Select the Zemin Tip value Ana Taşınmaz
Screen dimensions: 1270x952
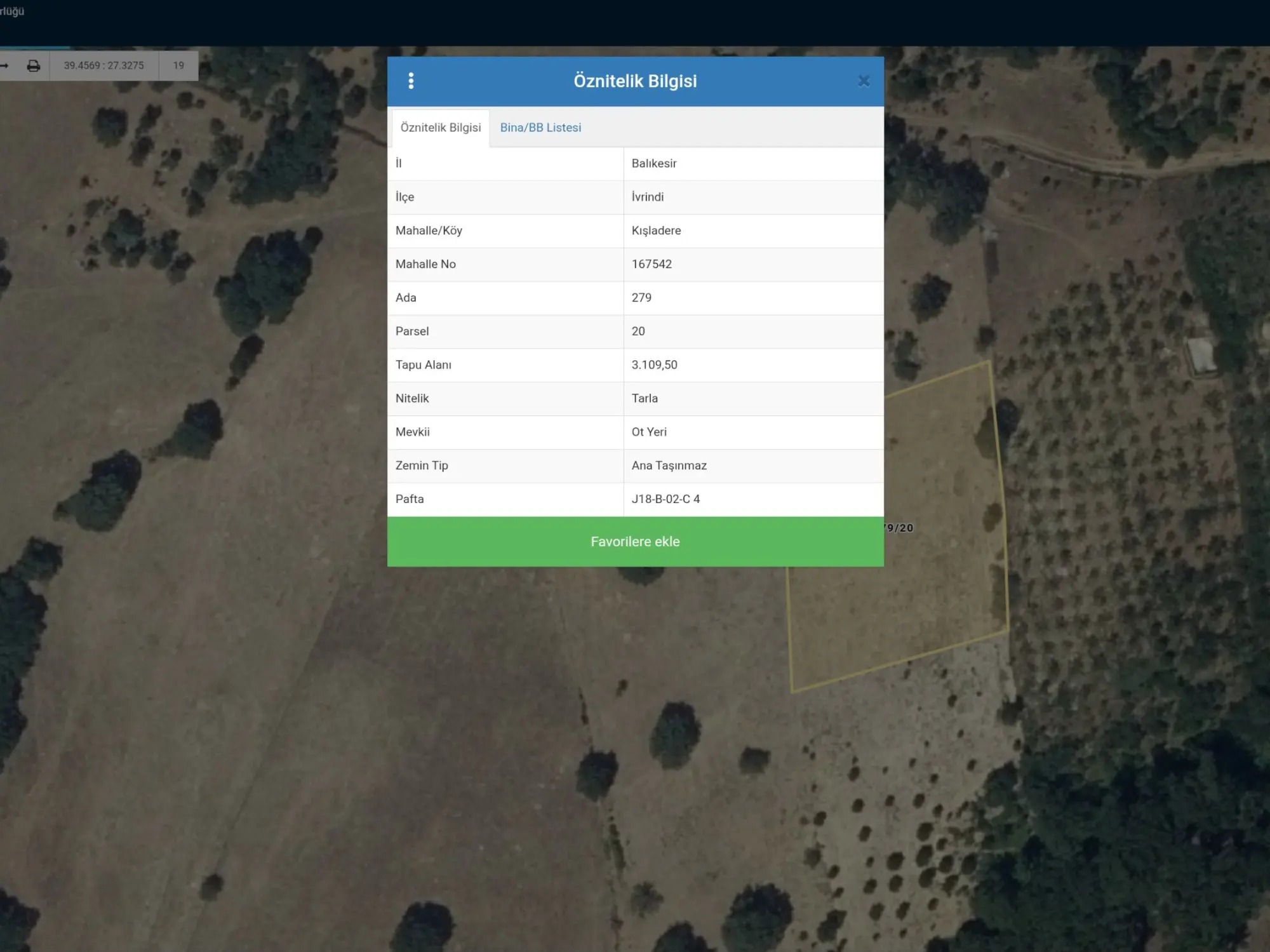tap(669, 466)
